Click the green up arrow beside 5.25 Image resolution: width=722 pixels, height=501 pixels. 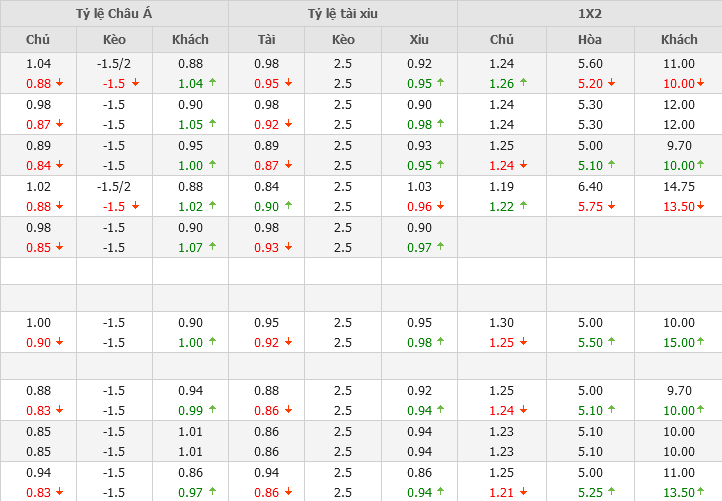tap(611, 493)
